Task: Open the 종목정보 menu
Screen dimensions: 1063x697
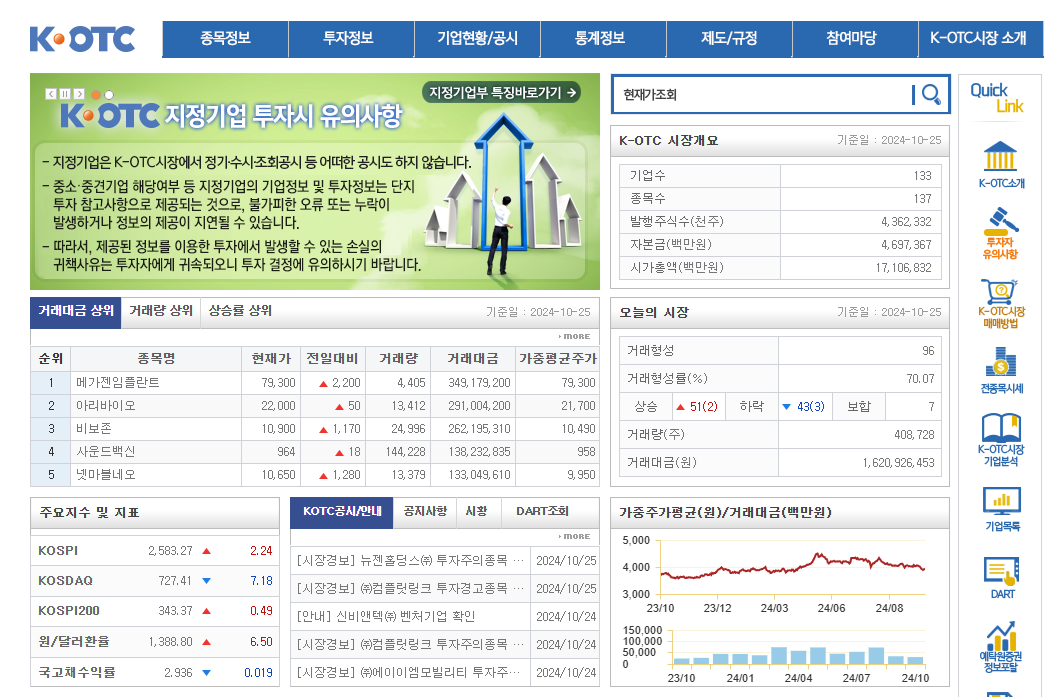Action: coord(225,39)
